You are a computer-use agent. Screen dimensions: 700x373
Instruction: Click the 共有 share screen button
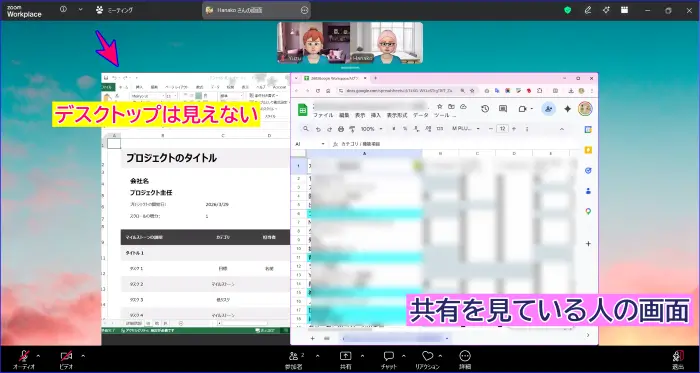tap(346, 360)
